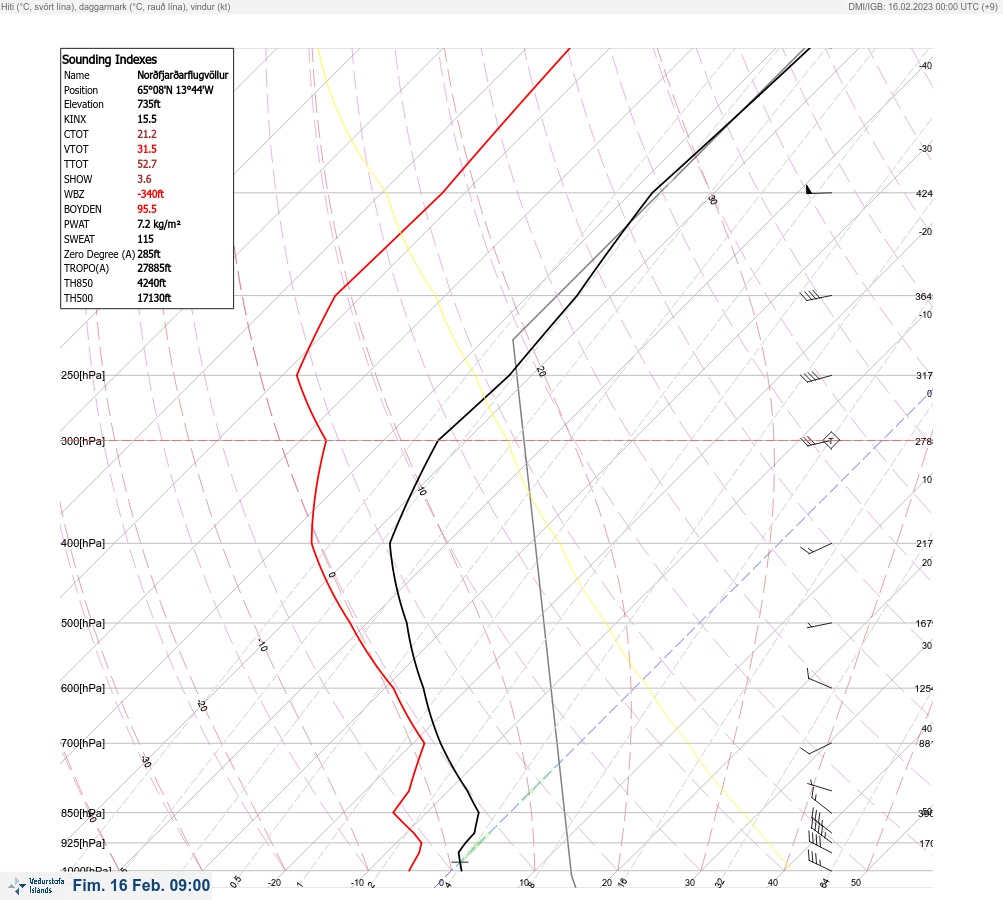Select the wind barb at the 500 hPa level
The height and width of the screenshot is (900, 1003).
[819, 624]
